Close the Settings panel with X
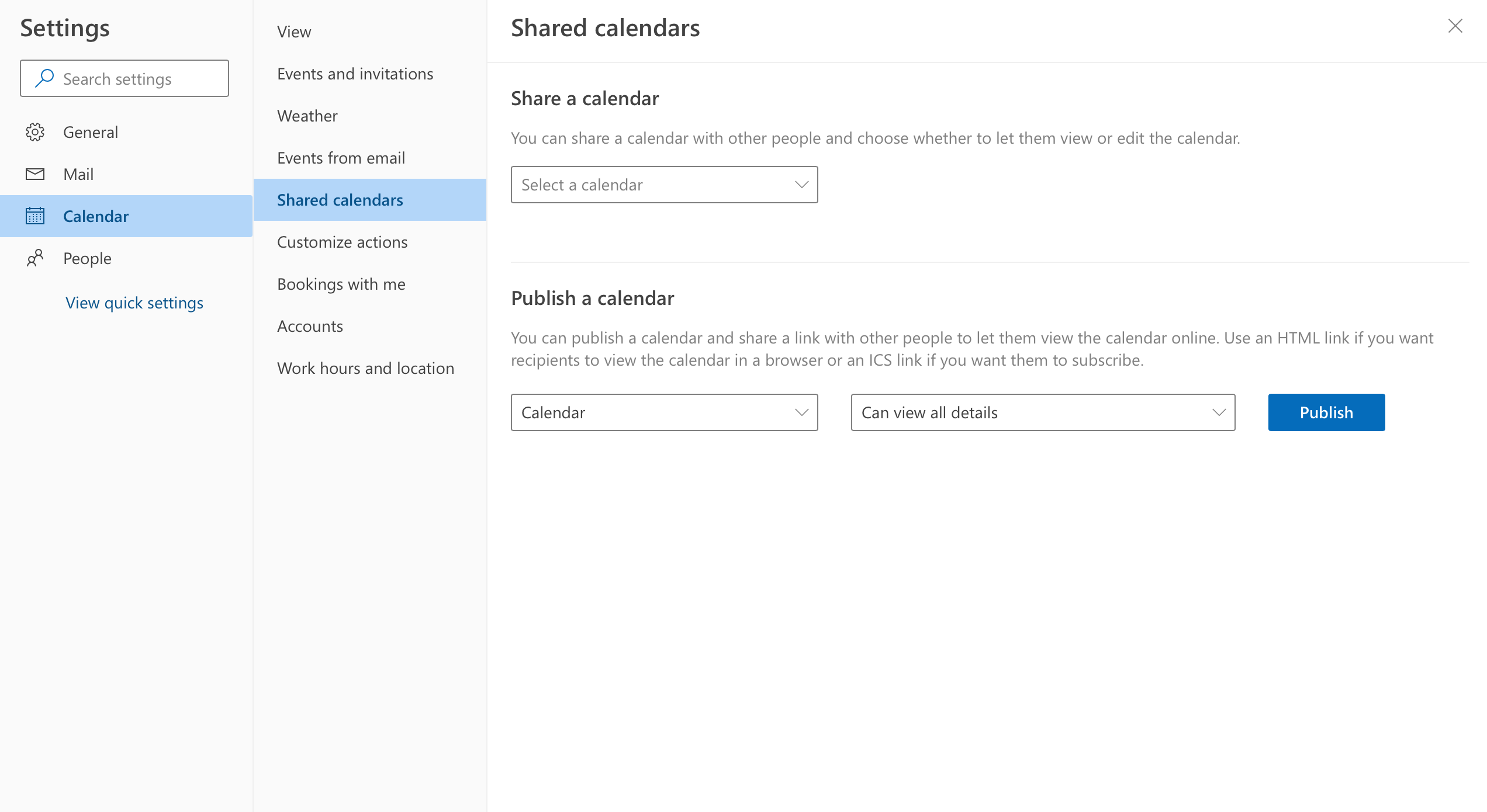 click(x=1455, y=26)
